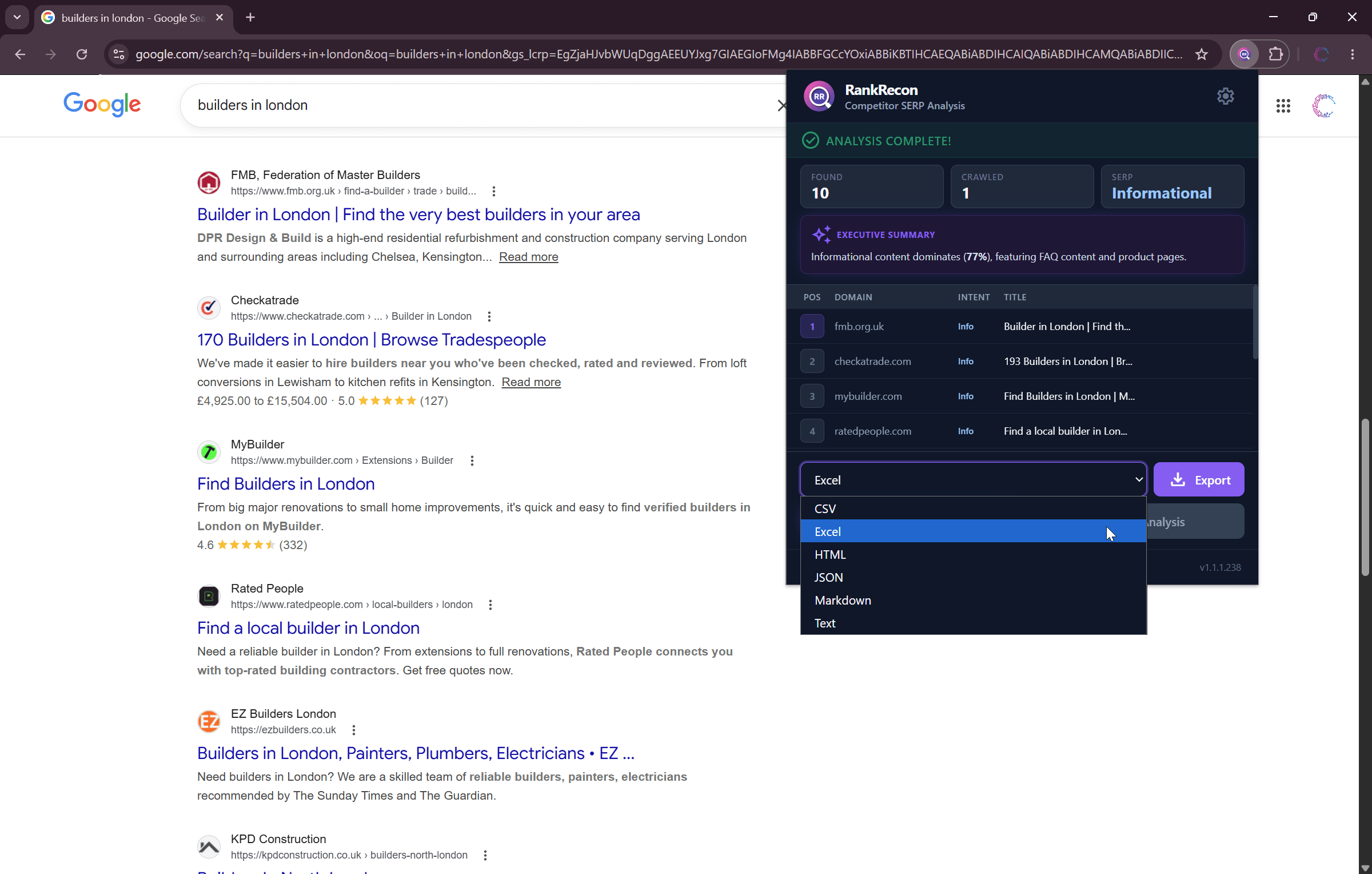Viewport: 1372px width, 874px height.
Task: Open more options for EZ Builders result
Action: (354, 730)
